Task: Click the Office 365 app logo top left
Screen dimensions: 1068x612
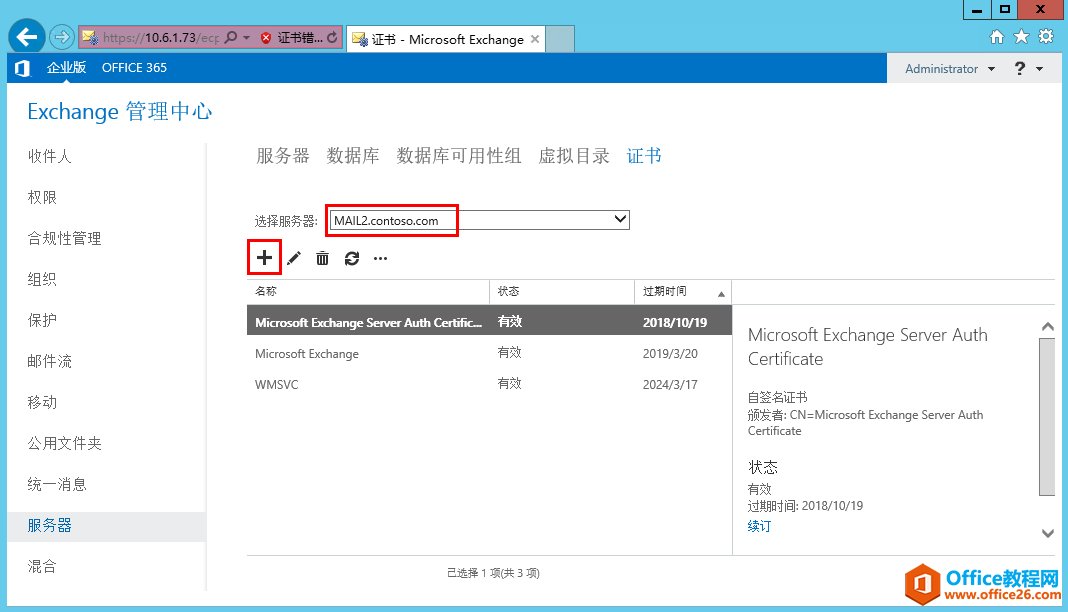Action: 21,68
